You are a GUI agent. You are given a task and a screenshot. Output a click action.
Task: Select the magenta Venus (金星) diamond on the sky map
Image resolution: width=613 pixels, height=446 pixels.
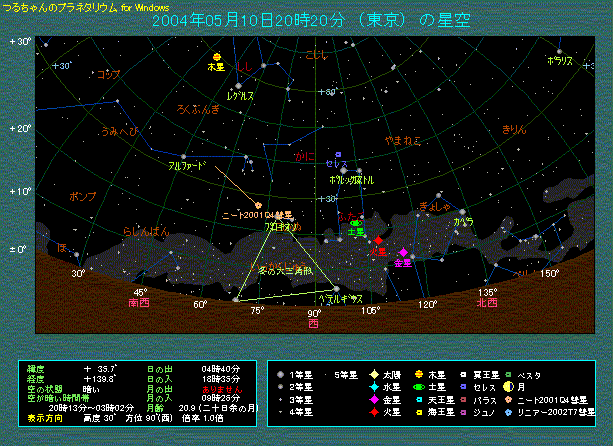click(402, 253)
